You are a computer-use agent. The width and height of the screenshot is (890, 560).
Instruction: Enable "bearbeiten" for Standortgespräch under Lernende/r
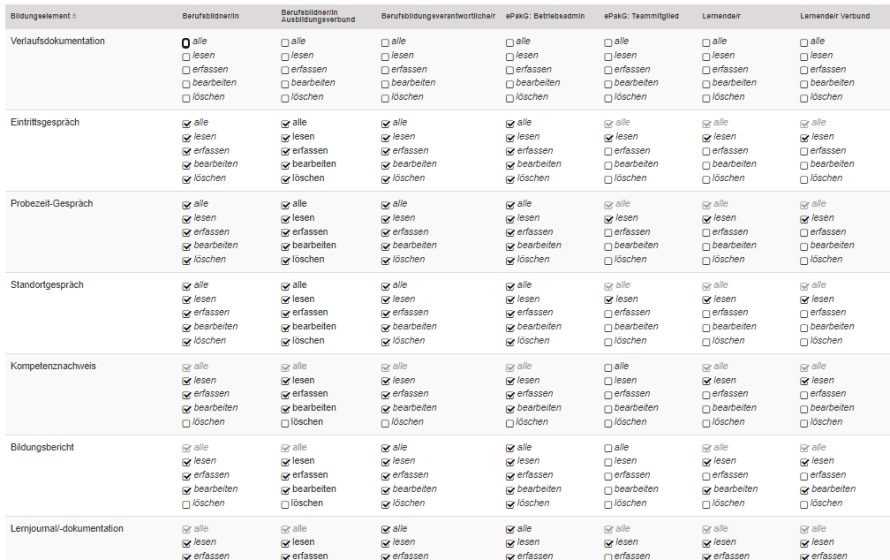tap(707, 328)
